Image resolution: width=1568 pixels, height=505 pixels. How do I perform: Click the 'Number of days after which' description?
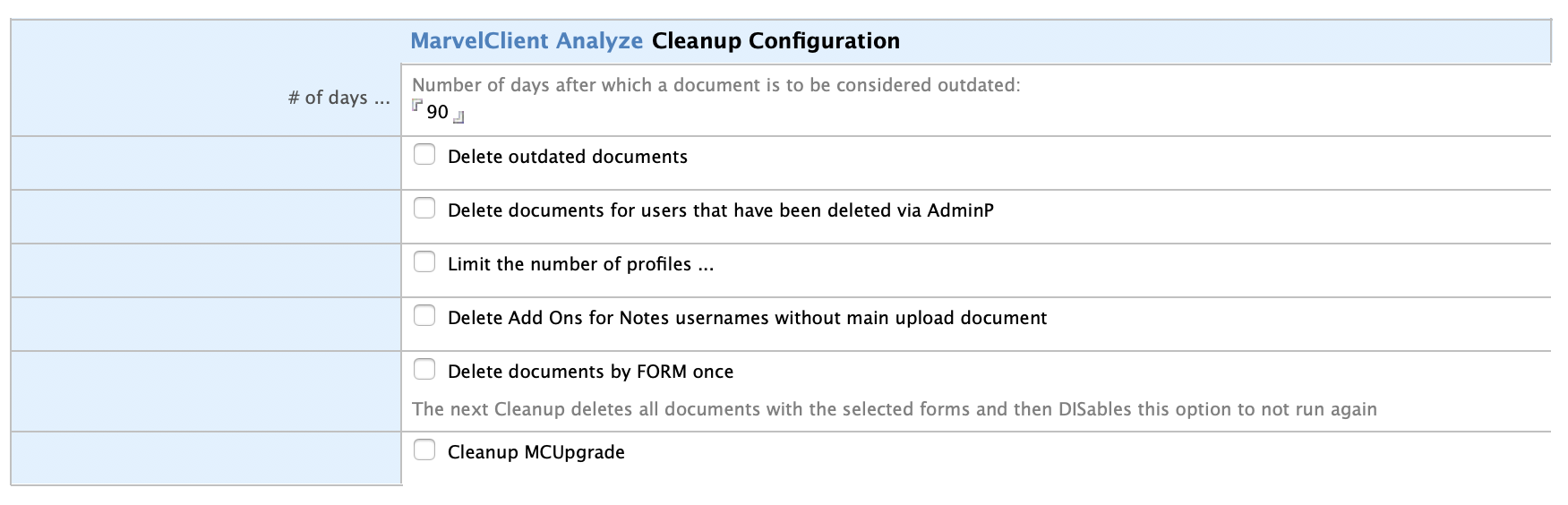(x=715, y=85)
